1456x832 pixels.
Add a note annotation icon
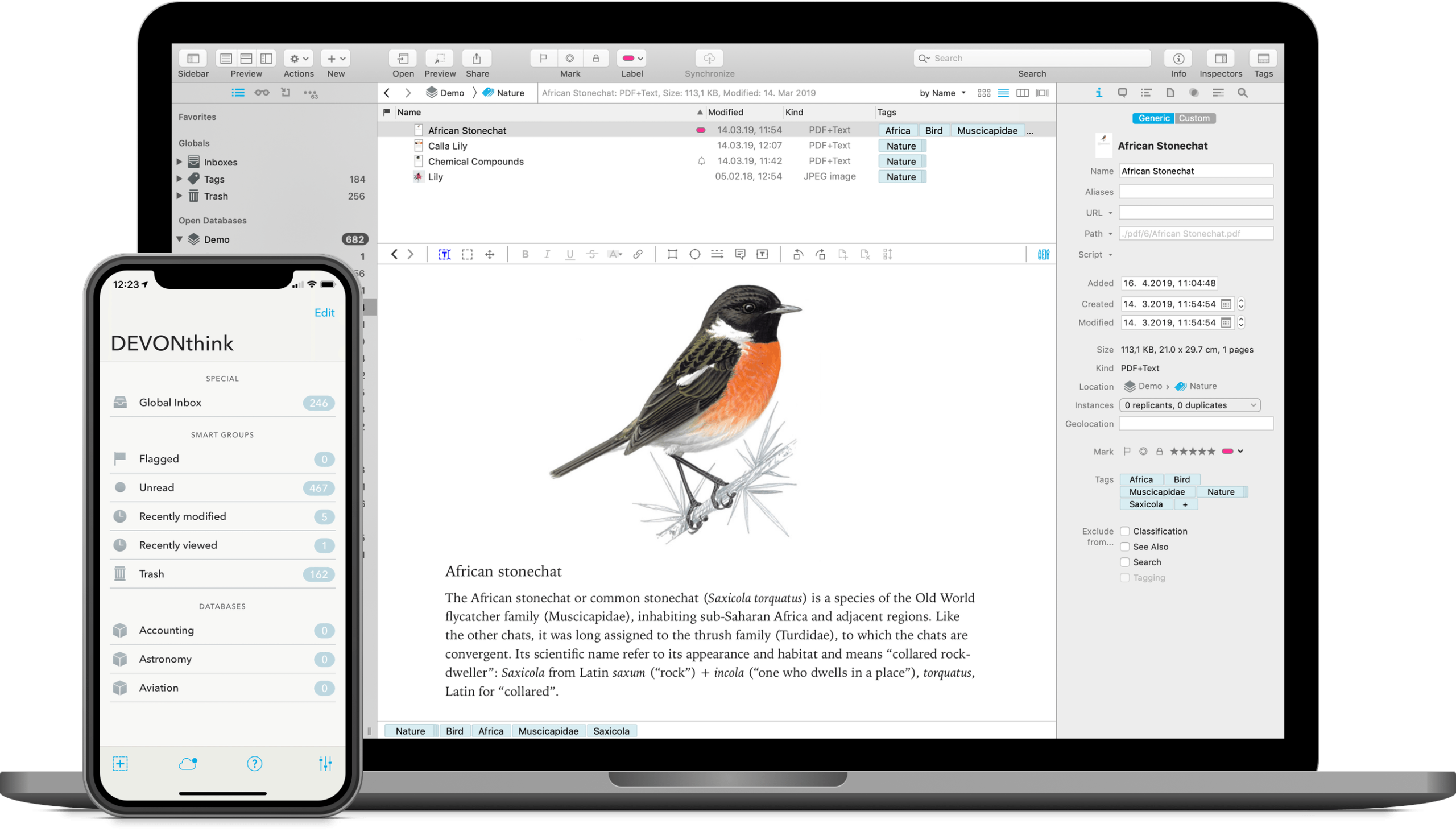(740, 255)
